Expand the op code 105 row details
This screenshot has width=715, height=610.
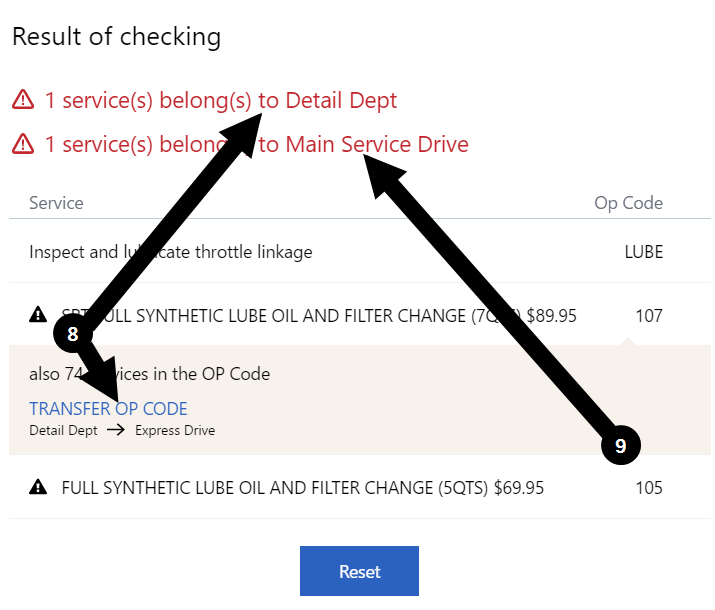coord(649,487)
